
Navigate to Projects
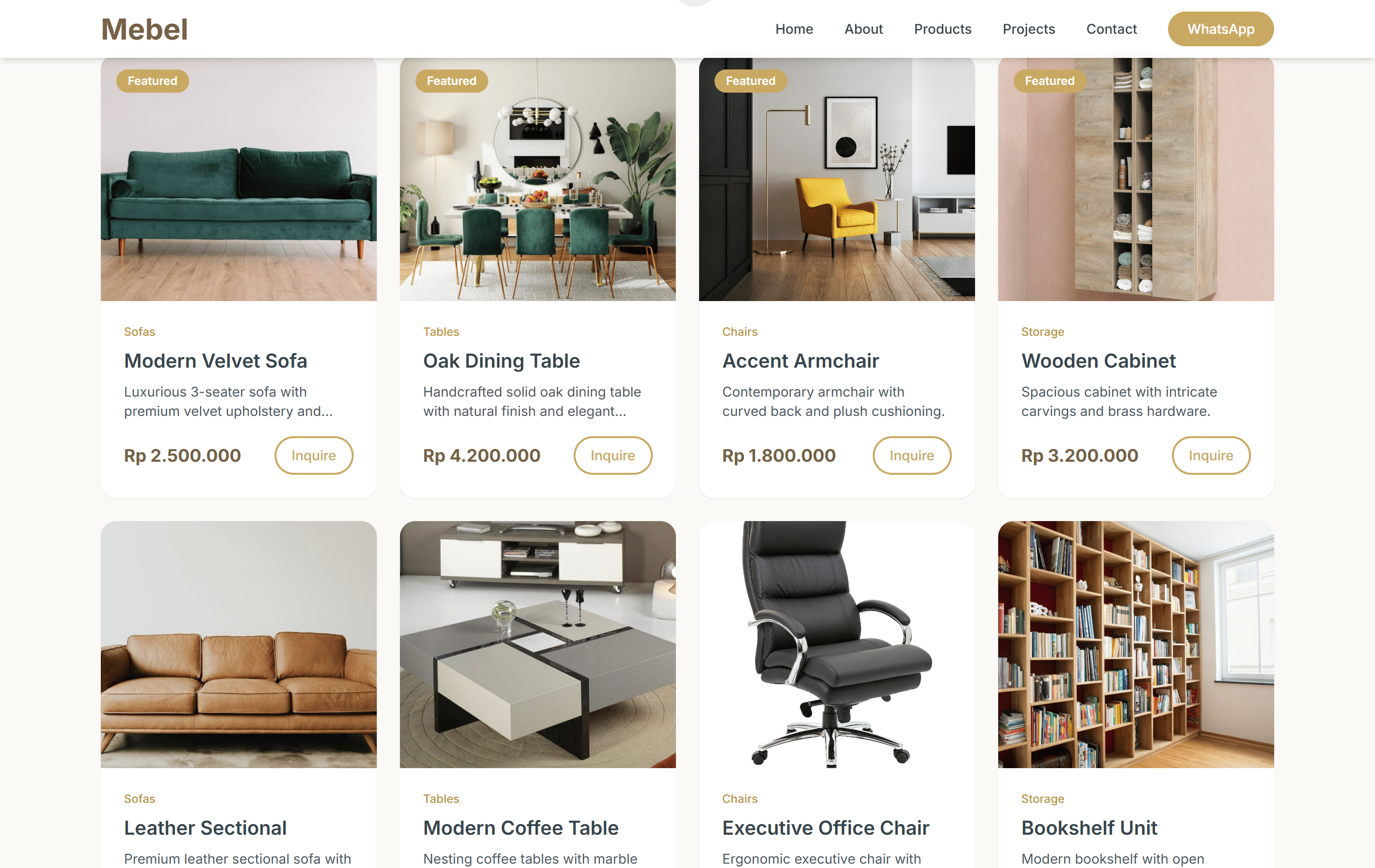coord(1029,29)
